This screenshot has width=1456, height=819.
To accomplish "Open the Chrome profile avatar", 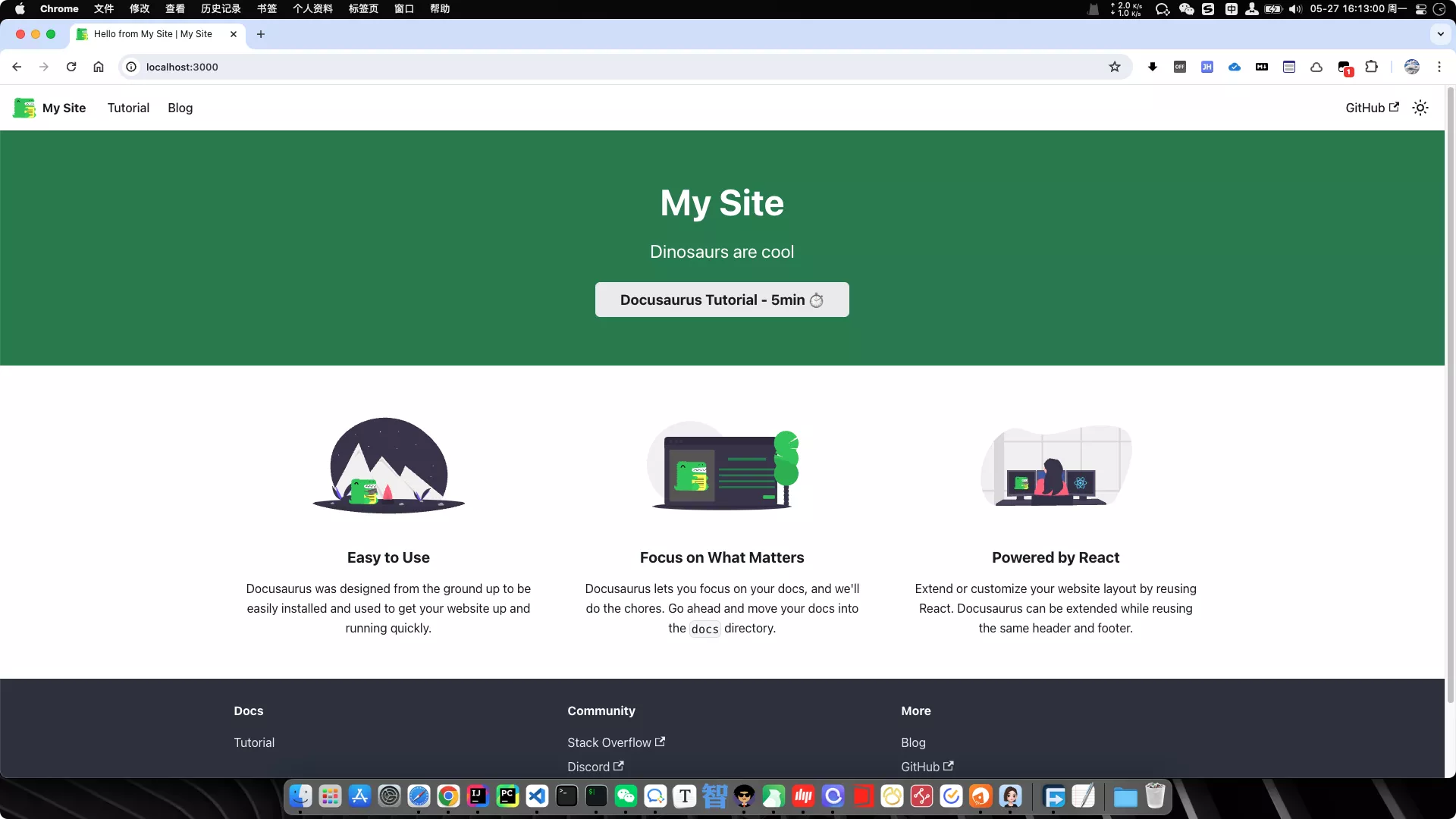I will [1412, 67].
